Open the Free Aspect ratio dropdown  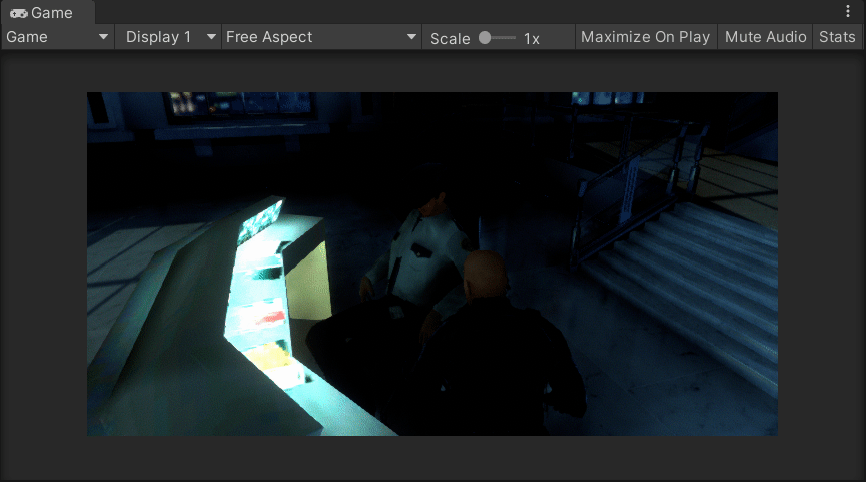click(321, 37)
